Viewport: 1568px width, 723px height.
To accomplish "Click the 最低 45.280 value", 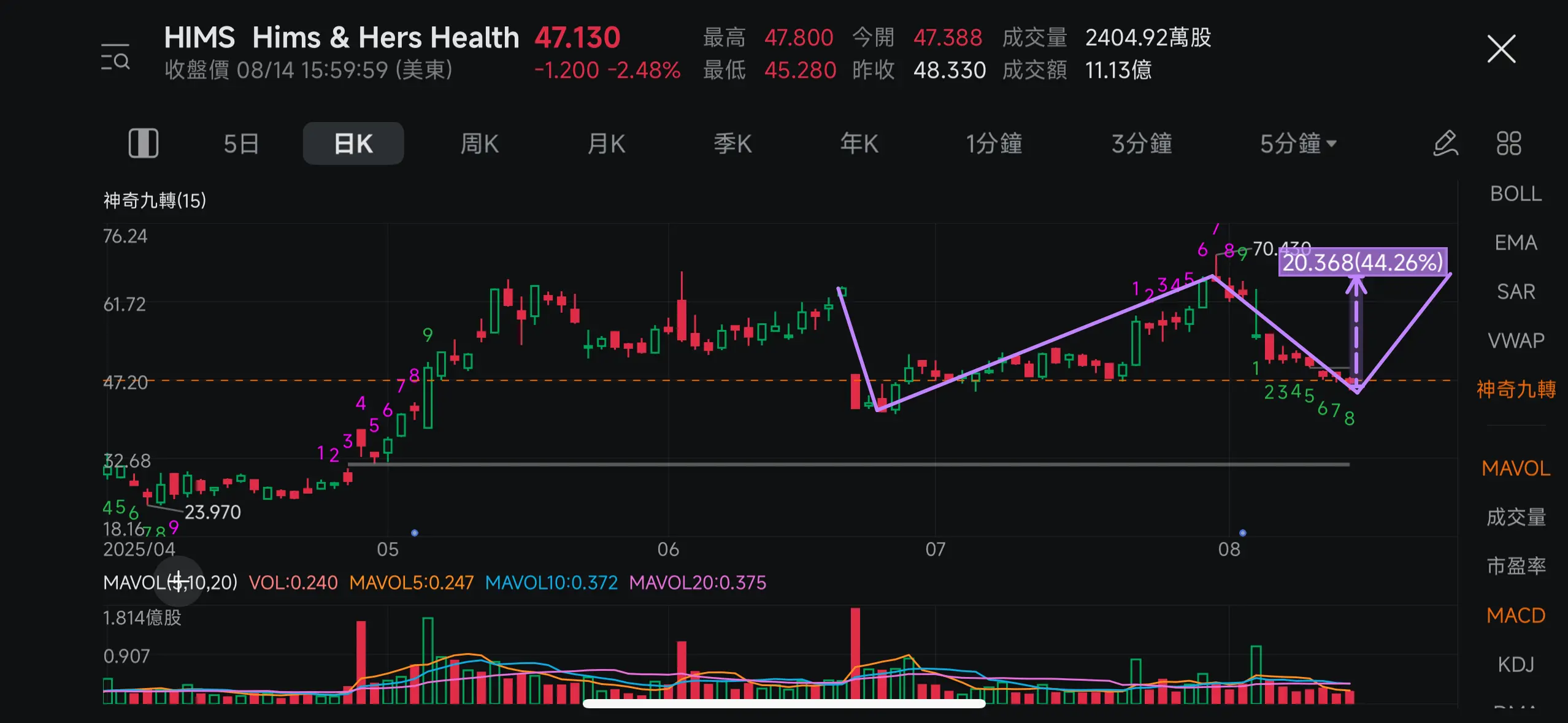I will (x=800, y=70).
